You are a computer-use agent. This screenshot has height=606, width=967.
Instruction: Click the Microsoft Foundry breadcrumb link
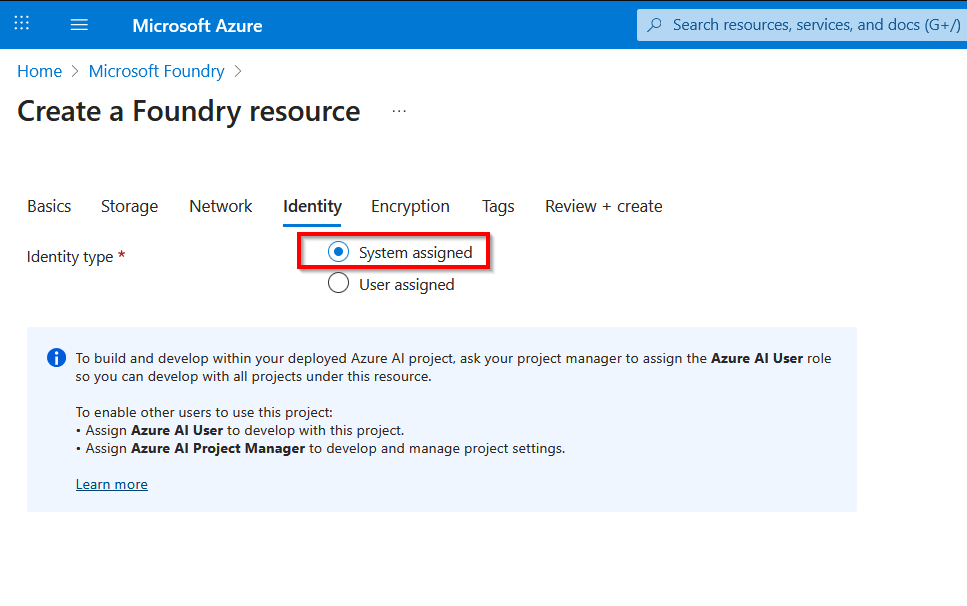[157, 71]
